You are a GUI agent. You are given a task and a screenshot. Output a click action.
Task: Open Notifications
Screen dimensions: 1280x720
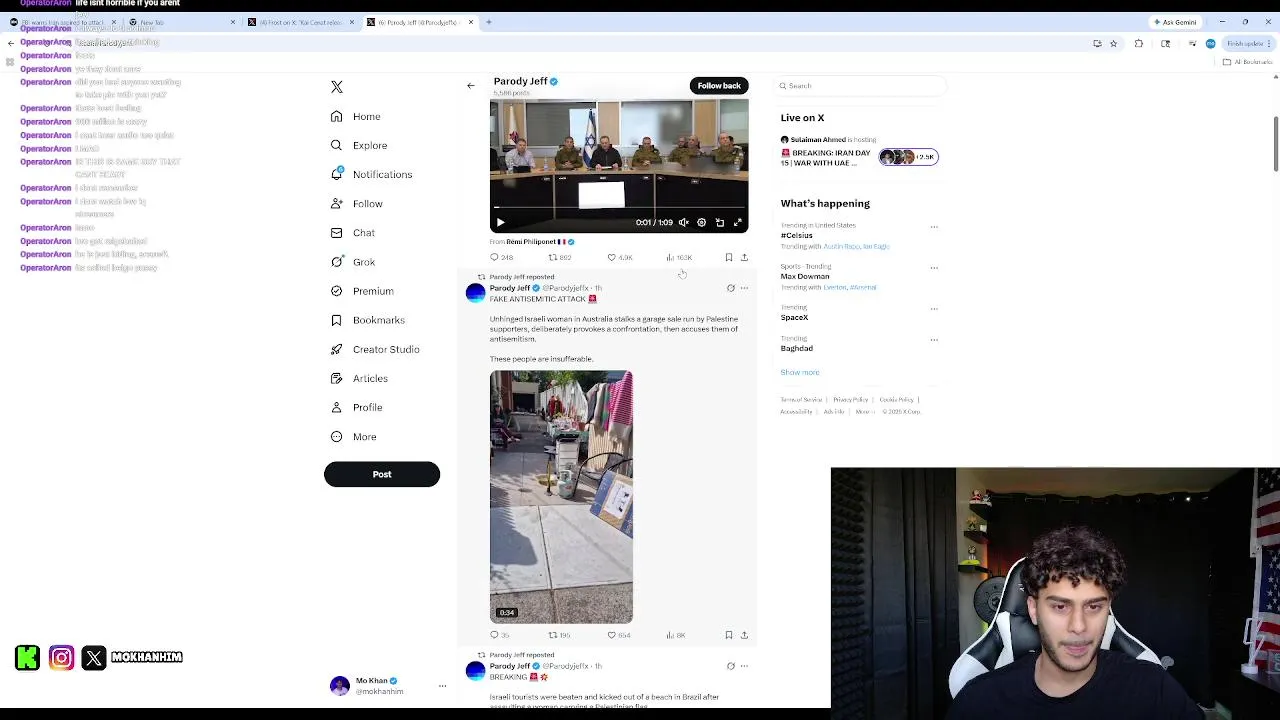371,174
